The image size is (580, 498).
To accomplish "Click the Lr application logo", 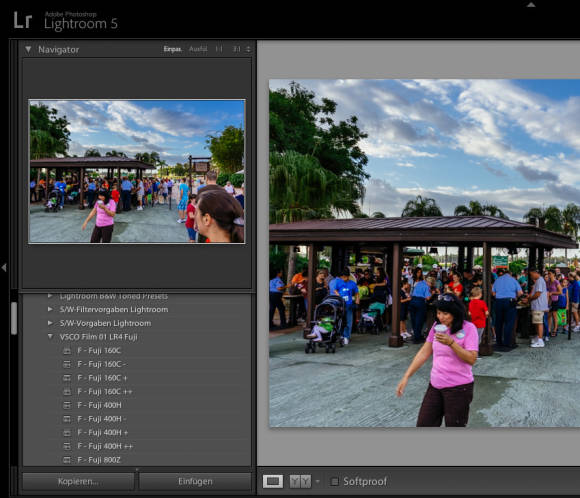I will tap(23, 20).
